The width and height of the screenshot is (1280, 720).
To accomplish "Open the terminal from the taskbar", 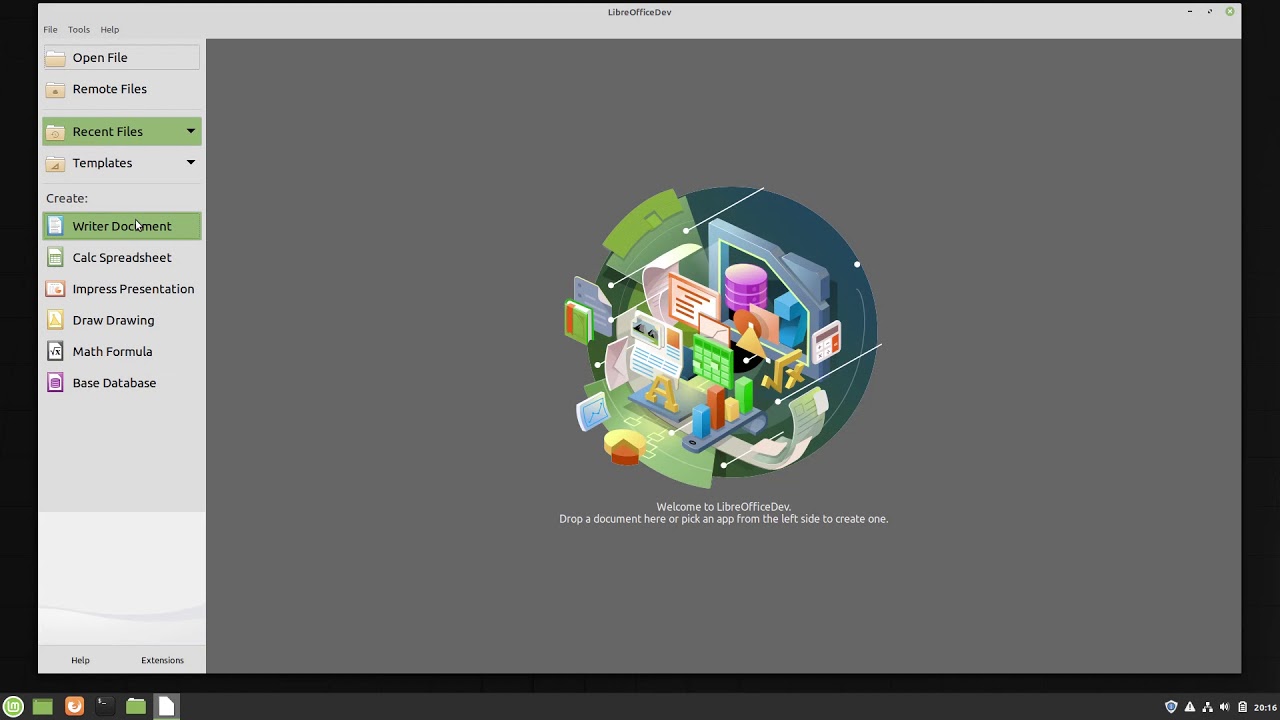I will 103,706.
